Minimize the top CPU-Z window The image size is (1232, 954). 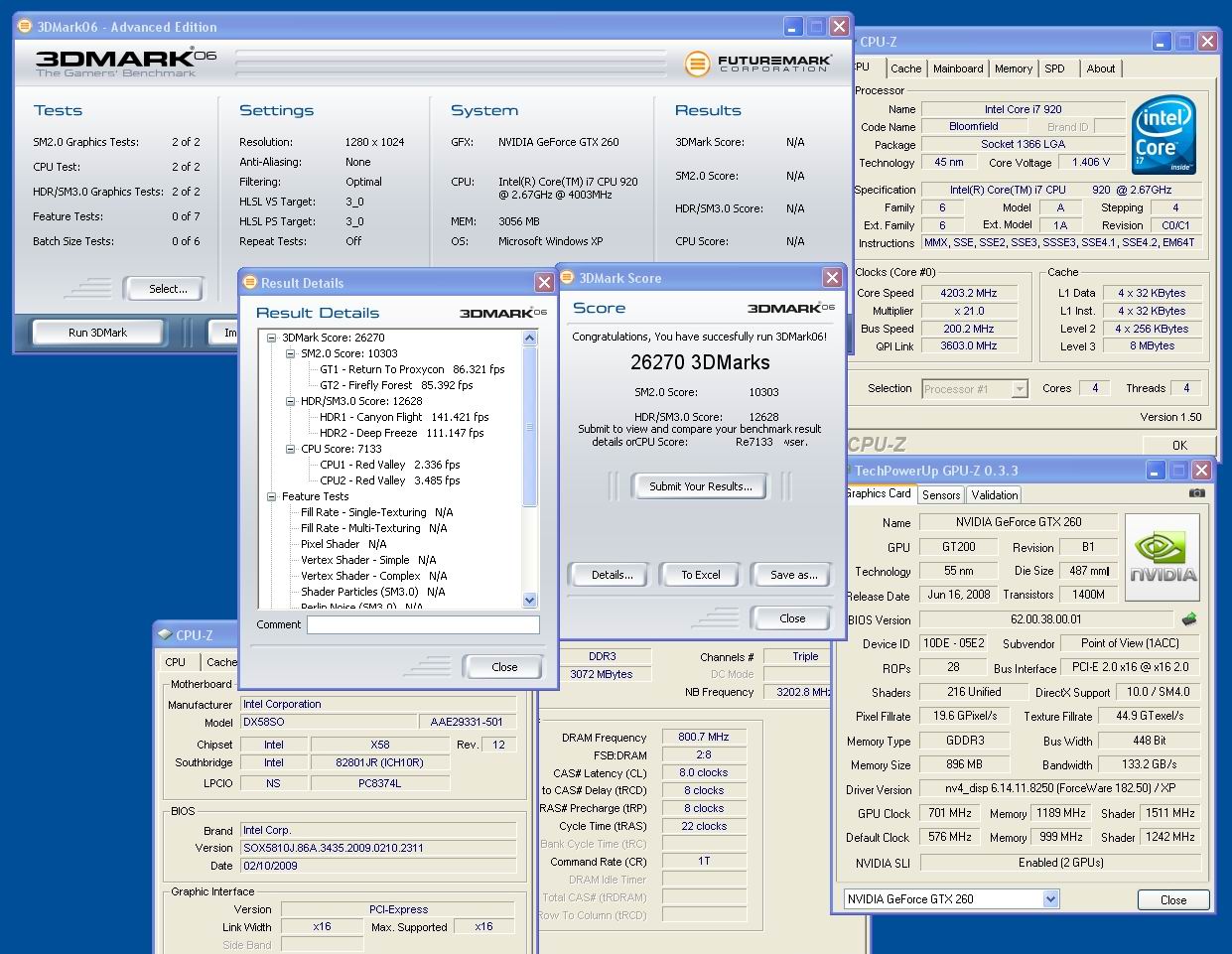(1163, 42)
